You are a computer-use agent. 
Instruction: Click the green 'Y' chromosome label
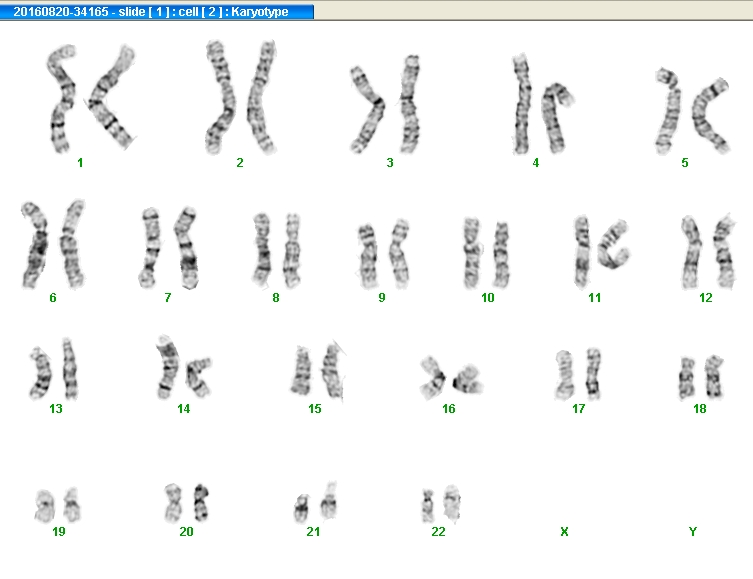coord(692,531)
